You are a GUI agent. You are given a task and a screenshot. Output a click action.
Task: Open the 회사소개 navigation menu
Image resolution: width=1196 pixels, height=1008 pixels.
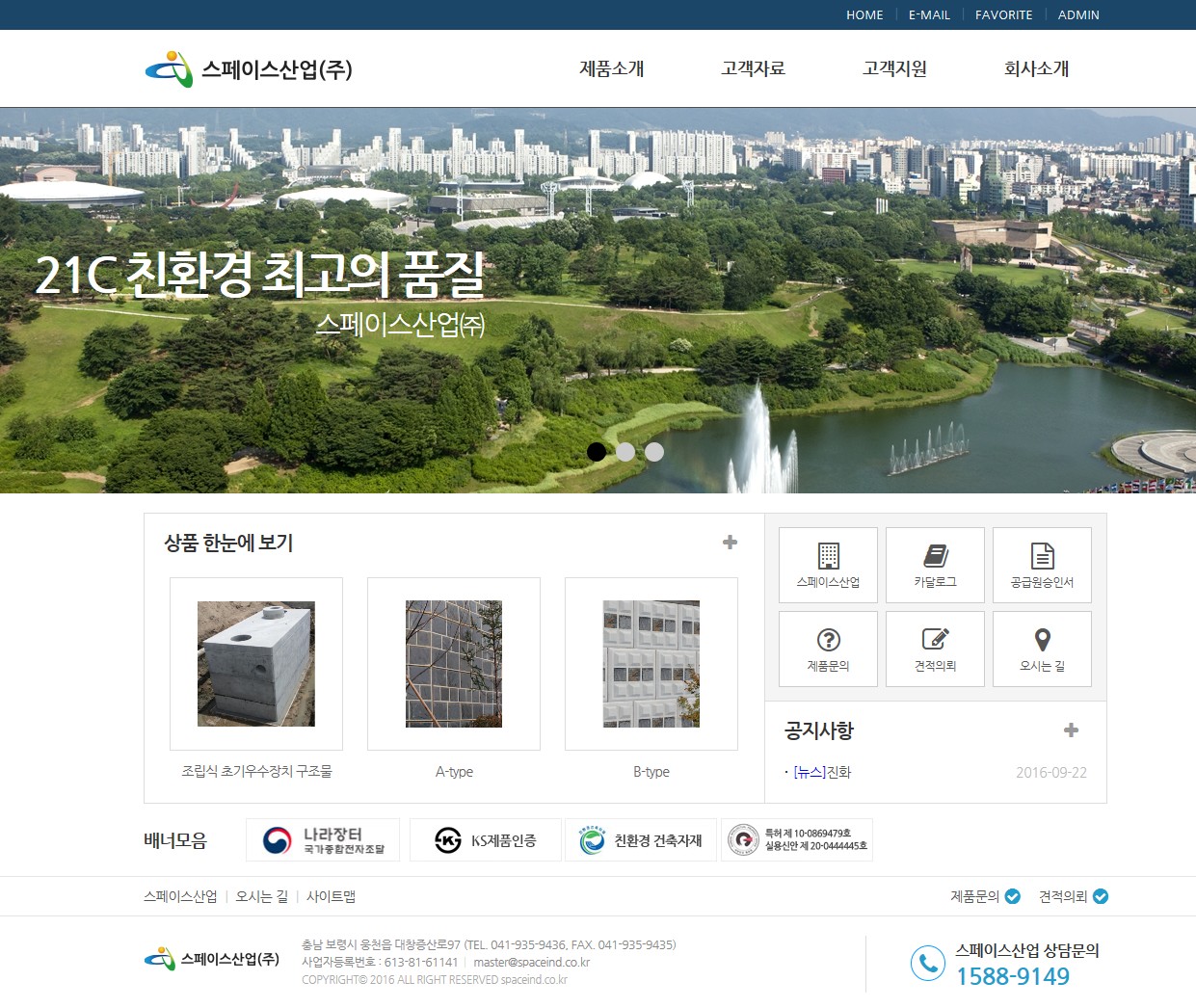point(1036,69)
